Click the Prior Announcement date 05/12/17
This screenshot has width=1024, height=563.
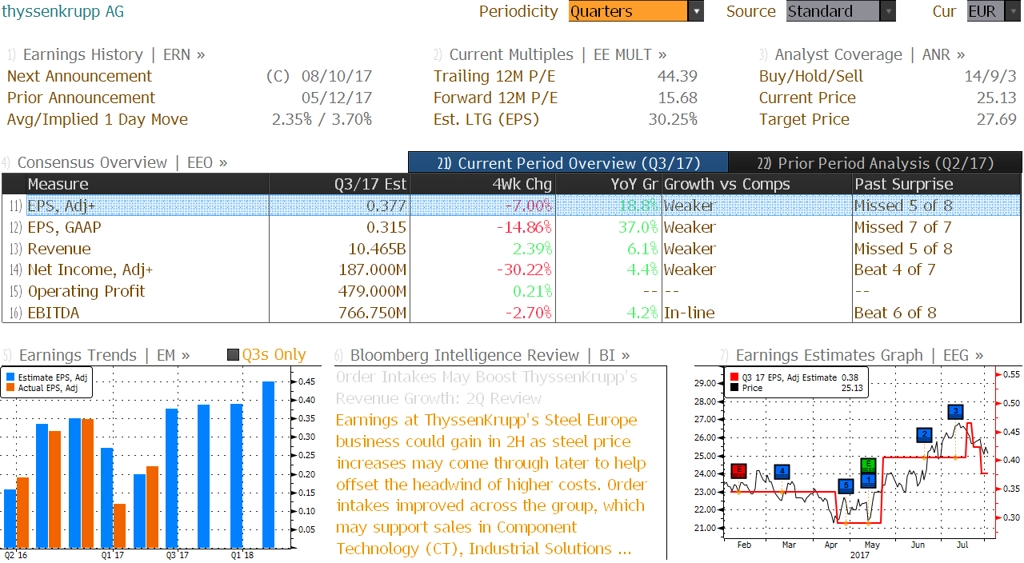click(x=336, y=98)
